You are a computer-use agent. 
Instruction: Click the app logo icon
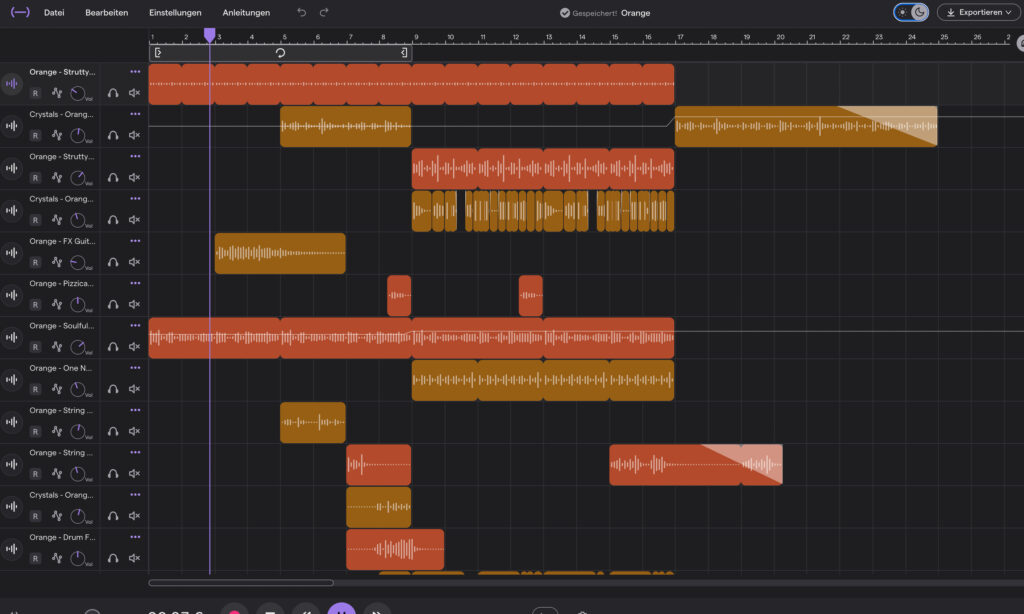pos(20,12)
